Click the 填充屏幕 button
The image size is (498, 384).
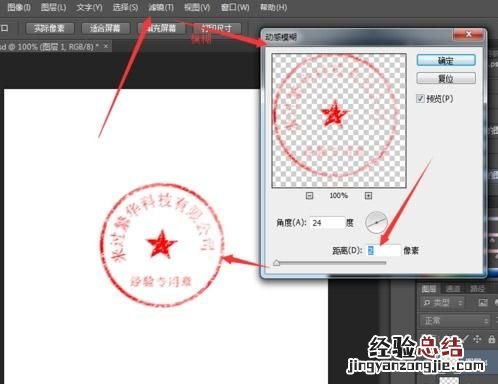[x=162, y=28]
